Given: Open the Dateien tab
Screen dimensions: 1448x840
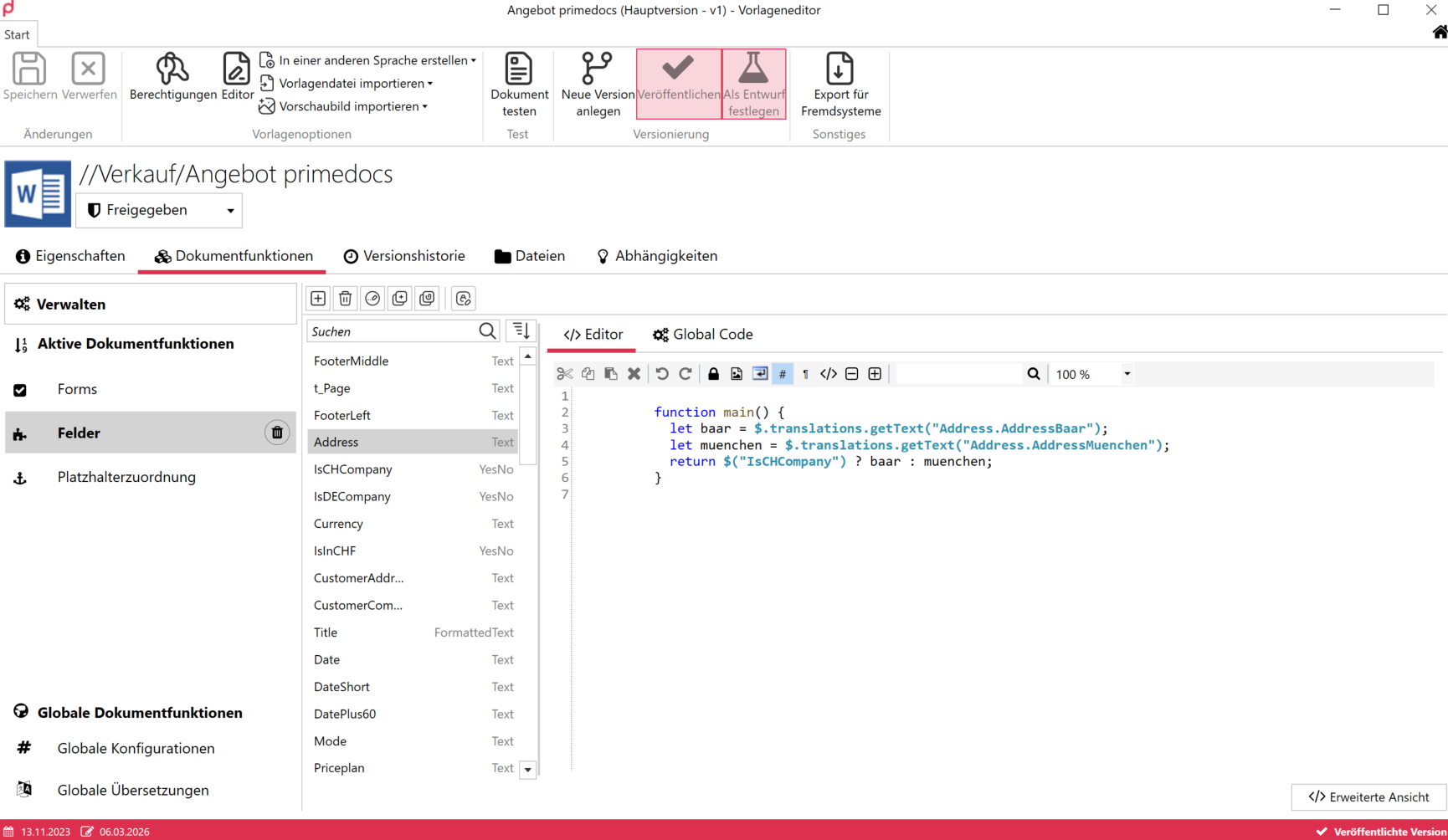Looking at the screenshot, I should click(530, 256).
